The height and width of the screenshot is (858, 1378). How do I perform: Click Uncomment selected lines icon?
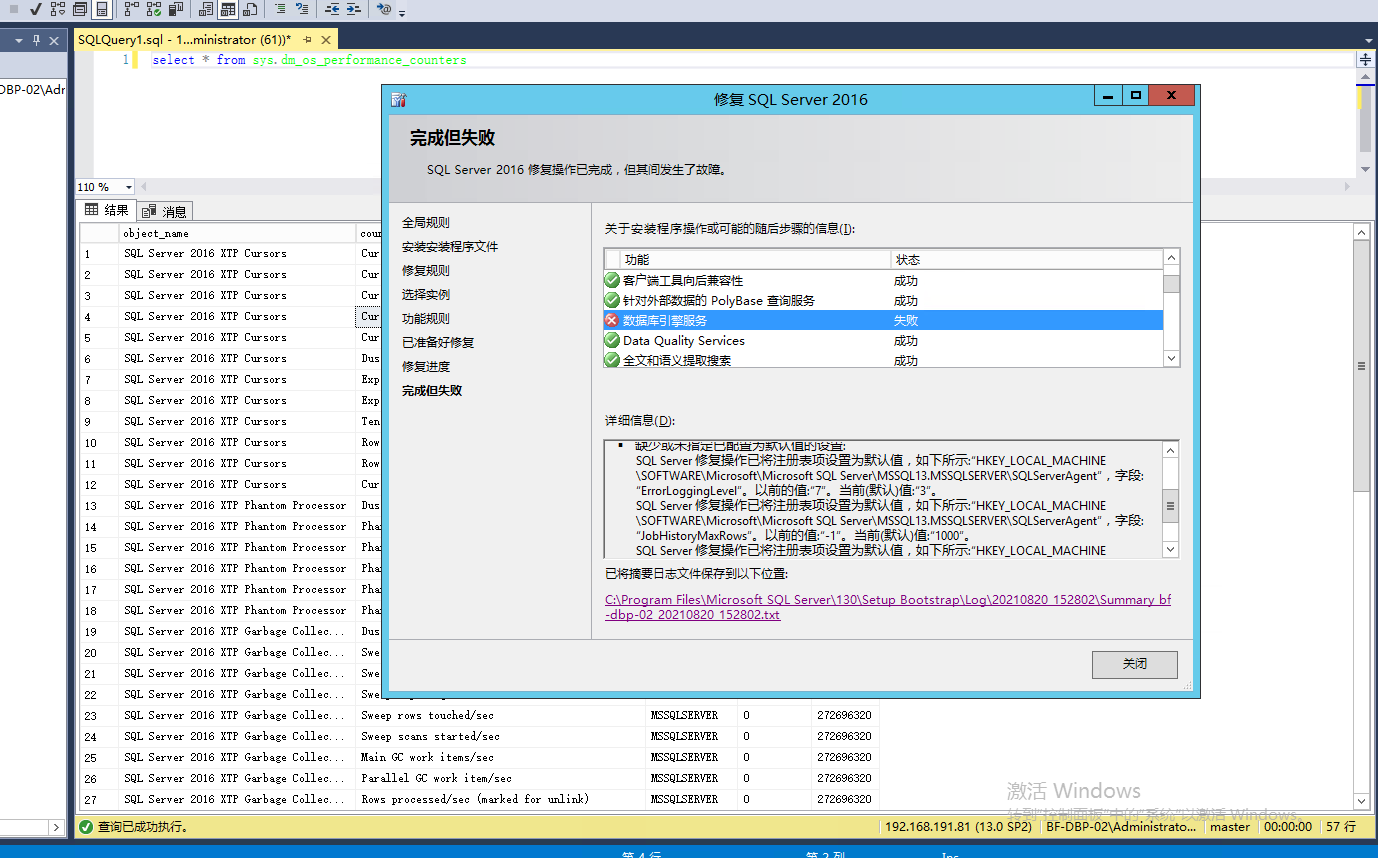(302, 9)
